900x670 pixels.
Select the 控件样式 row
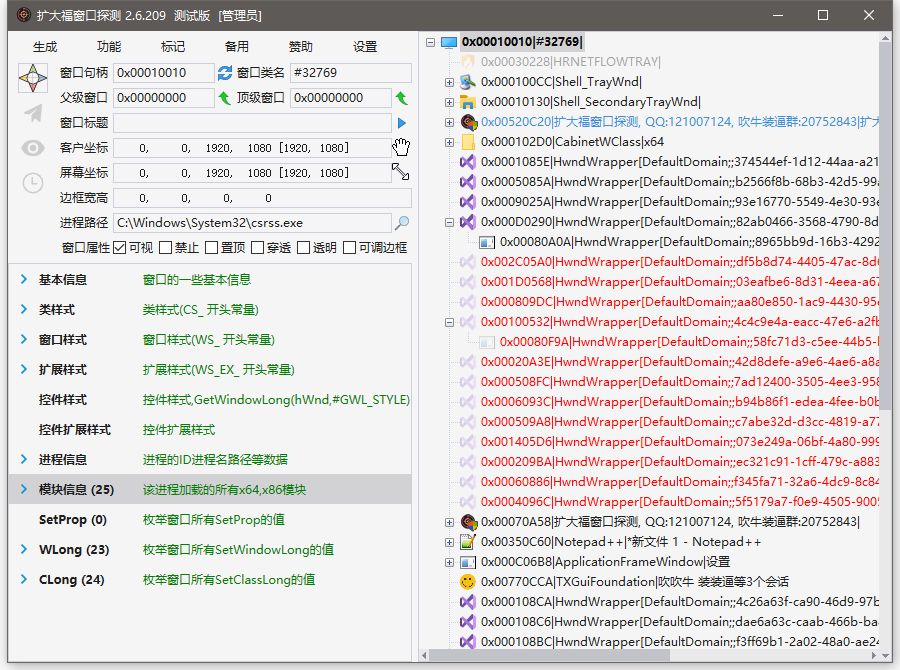click(x=210, y=400)
